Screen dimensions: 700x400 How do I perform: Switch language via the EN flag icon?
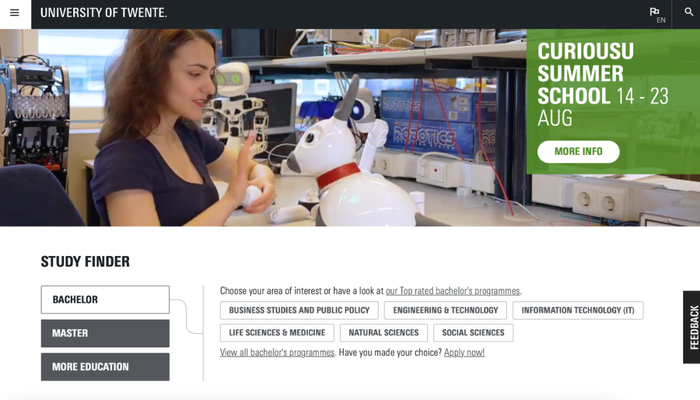click(657, 14)
